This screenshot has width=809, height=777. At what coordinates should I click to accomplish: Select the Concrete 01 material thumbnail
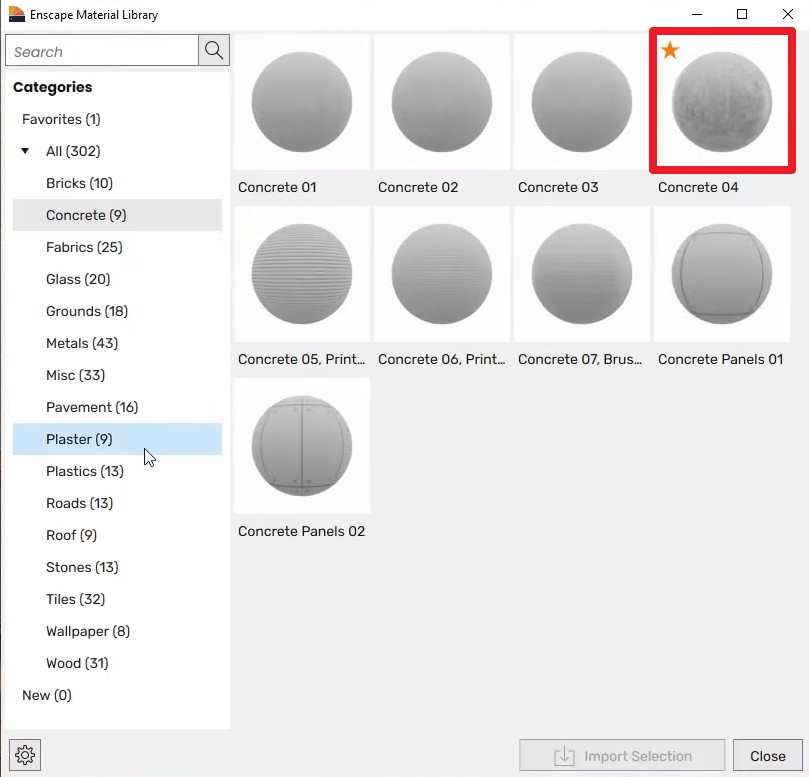302,102
